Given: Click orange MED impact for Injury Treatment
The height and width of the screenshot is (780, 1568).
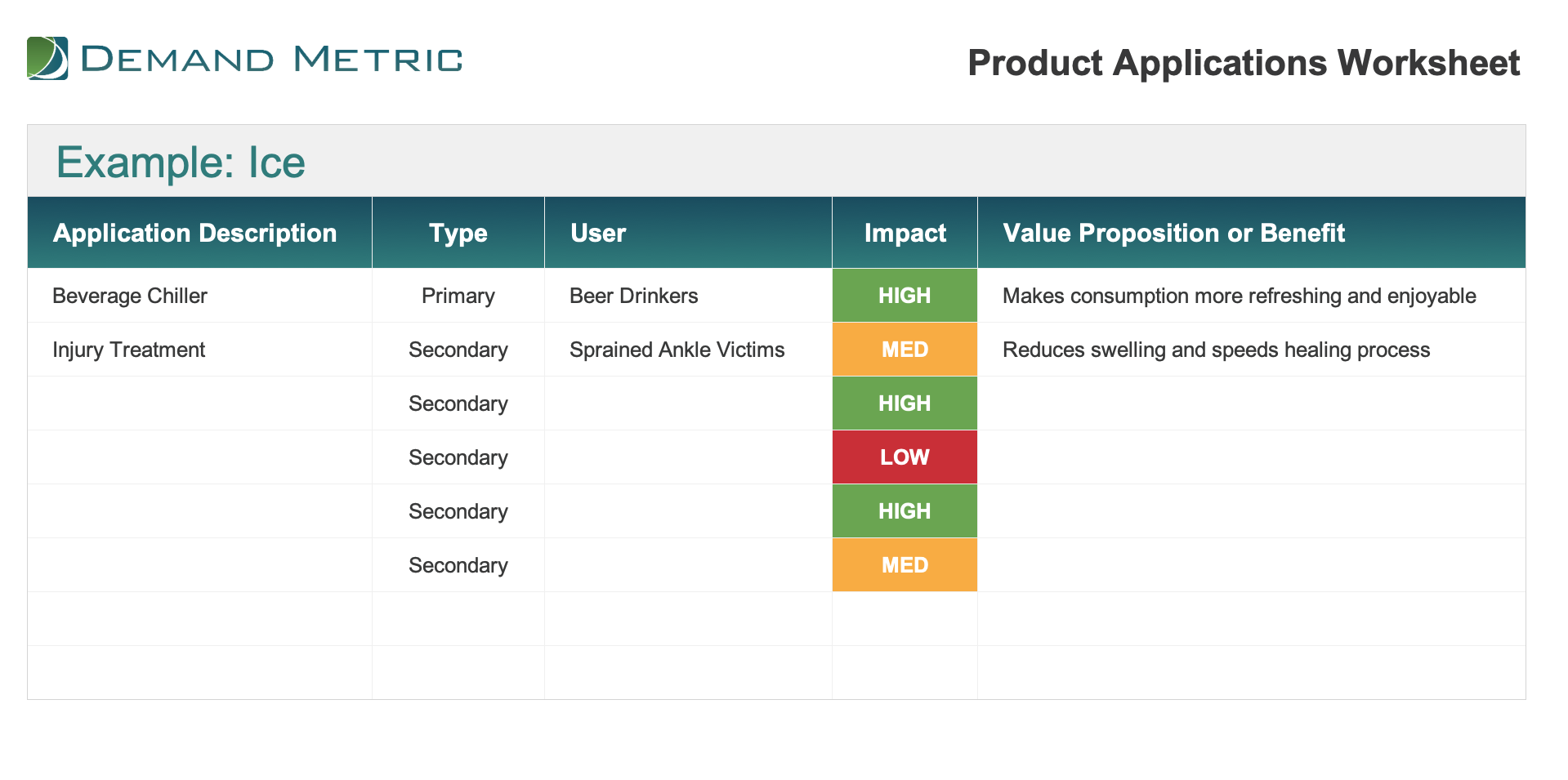Looking at the screenshot, I should tap(905, 350).
